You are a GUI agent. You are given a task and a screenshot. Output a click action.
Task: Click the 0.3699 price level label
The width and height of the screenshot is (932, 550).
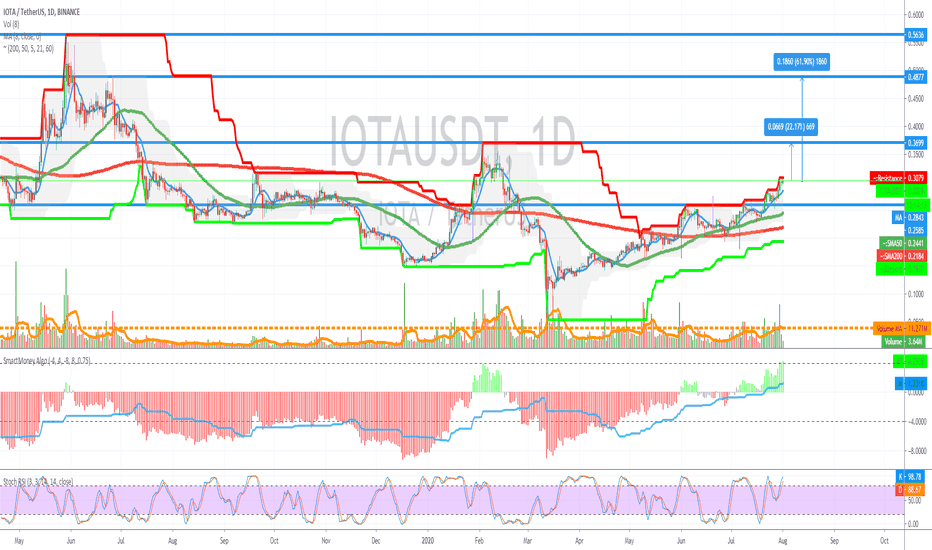click(915, 143)
